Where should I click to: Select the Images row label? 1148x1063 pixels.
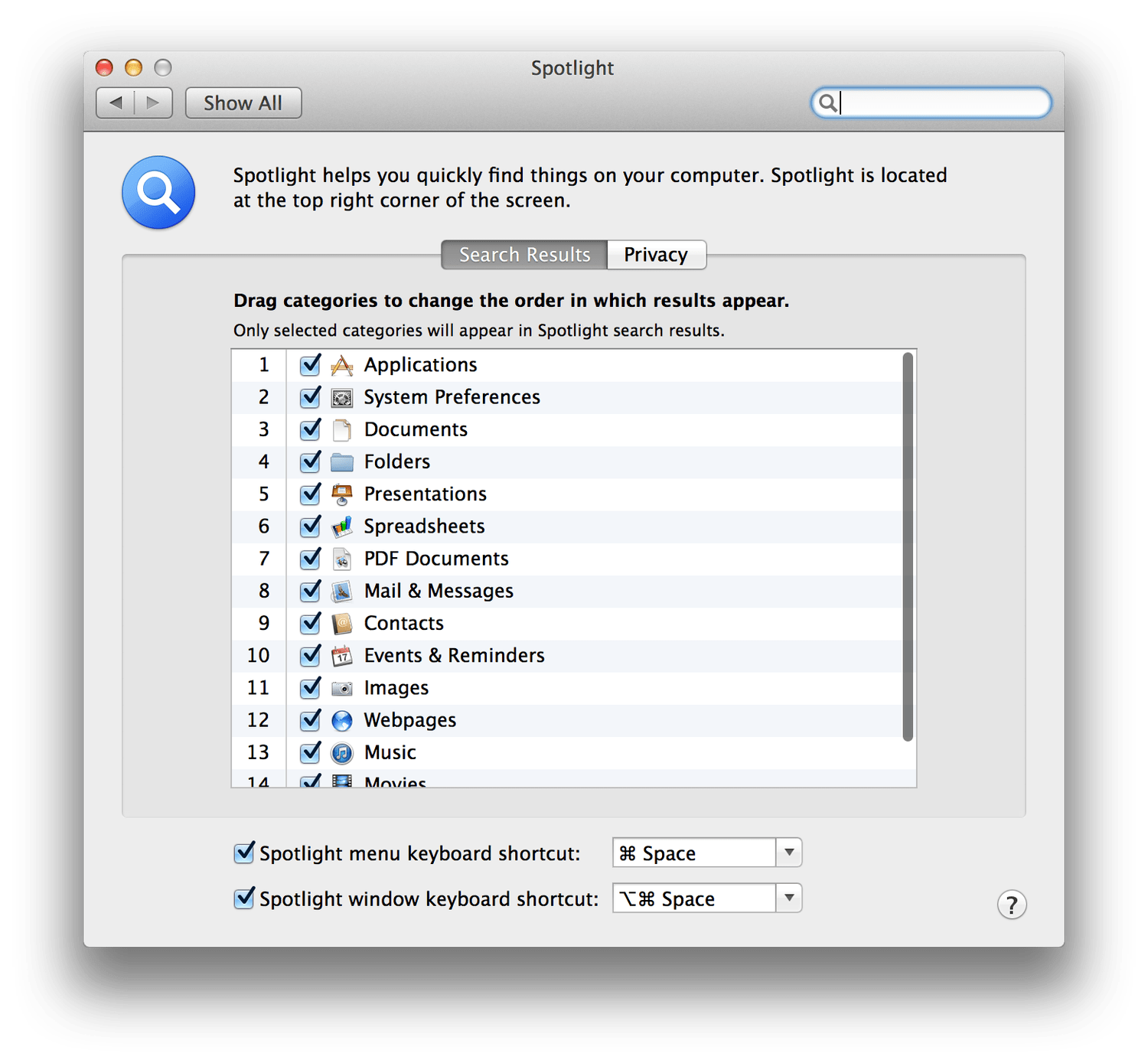click(x=396, y=688)
